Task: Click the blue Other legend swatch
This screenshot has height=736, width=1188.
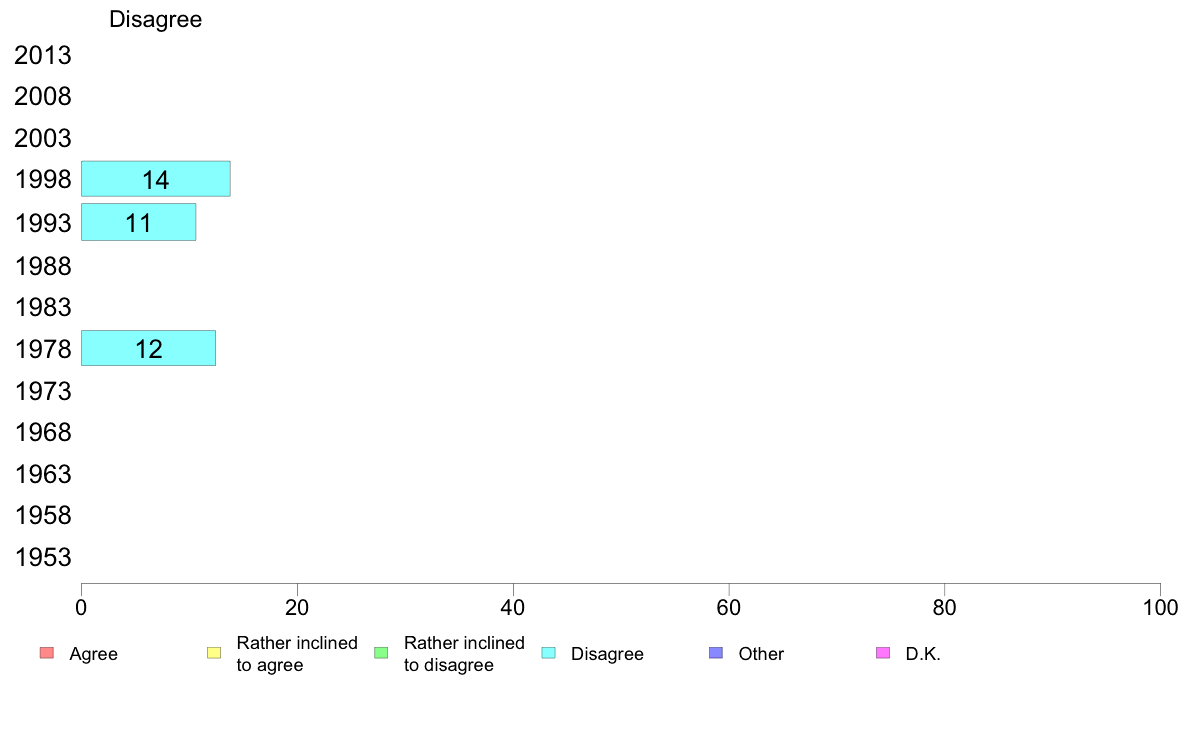Action: coord(716,653)
